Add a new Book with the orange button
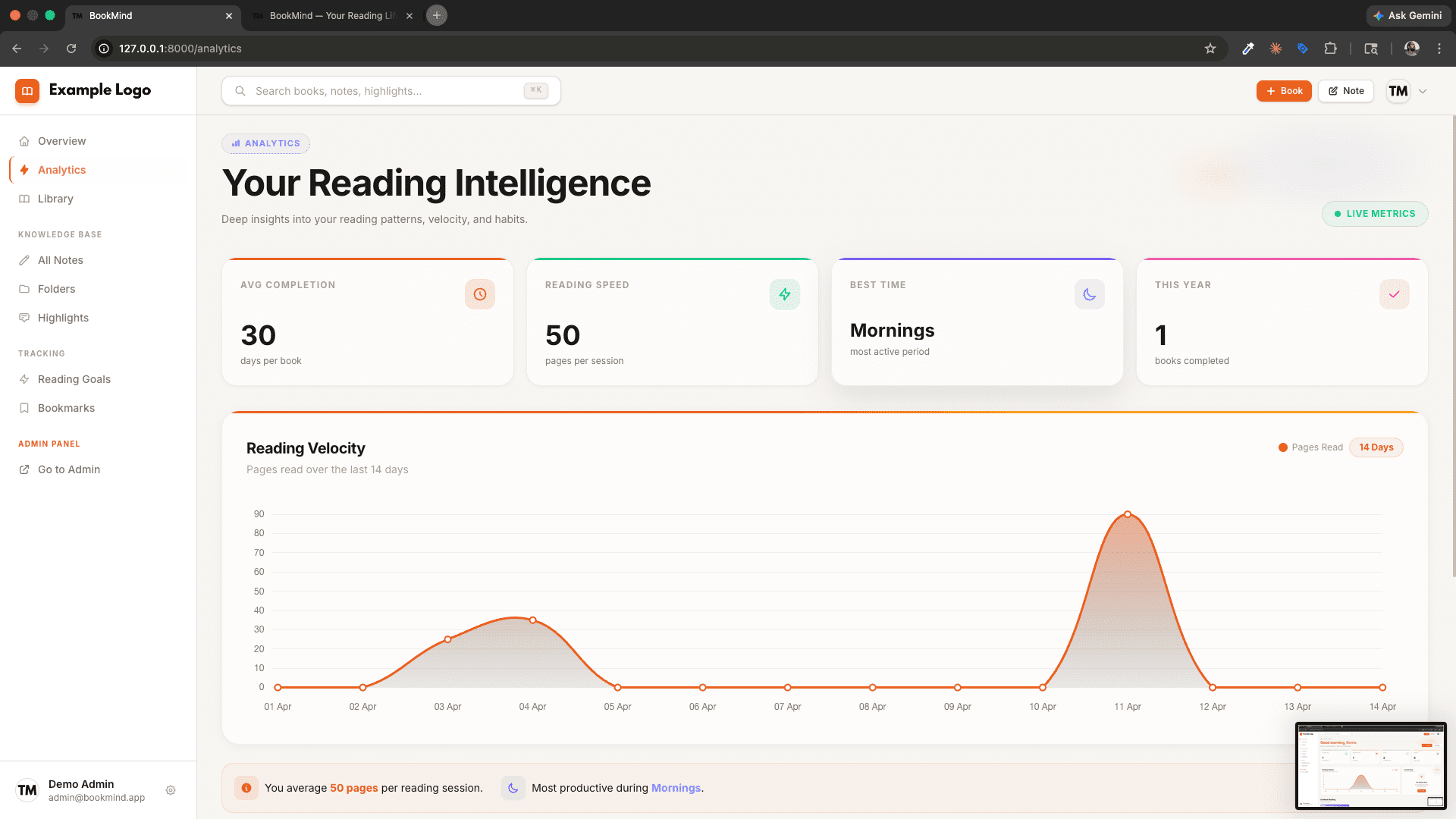 1284,91
